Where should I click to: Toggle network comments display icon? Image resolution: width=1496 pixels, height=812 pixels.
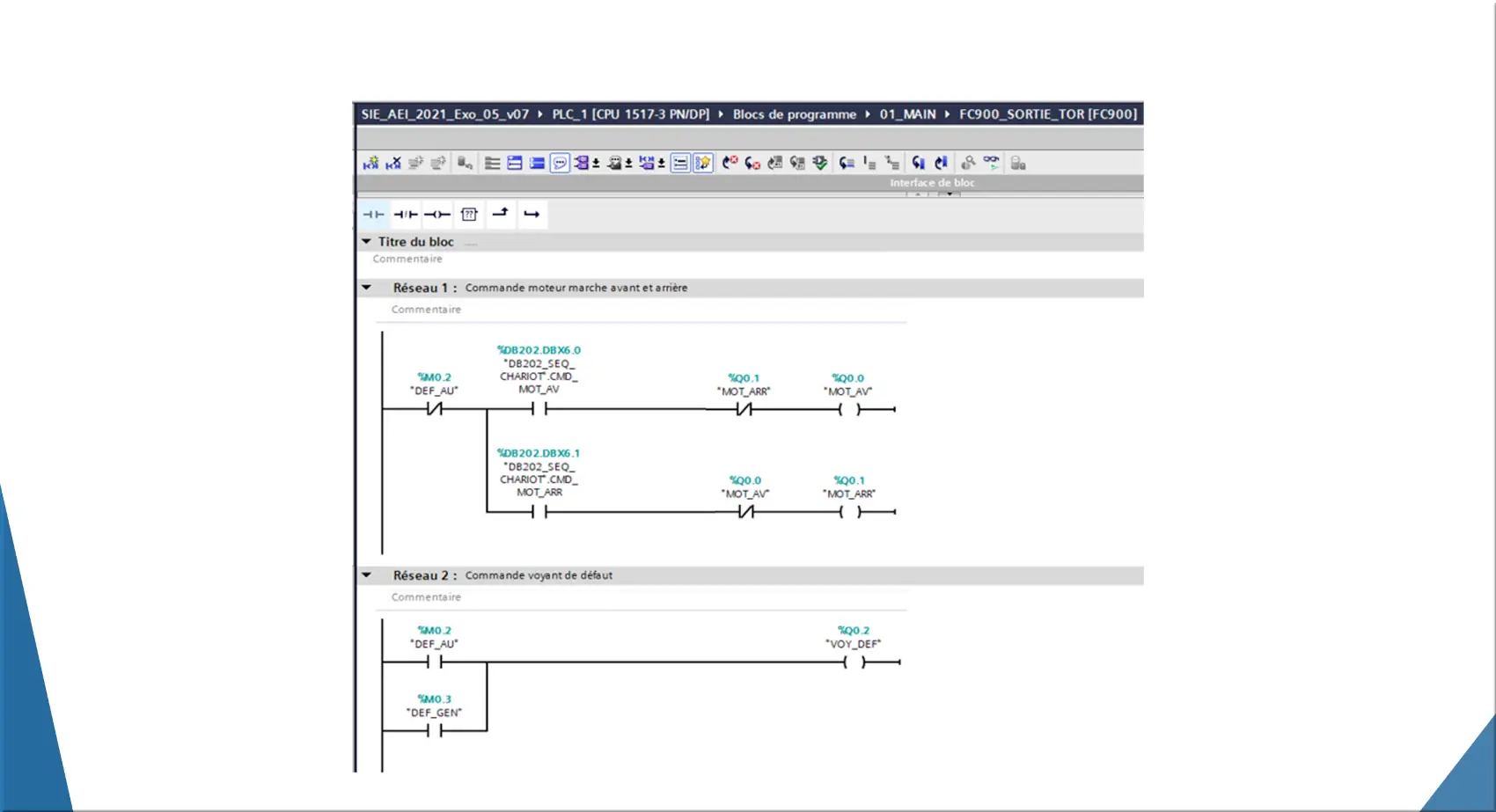click(680, 163)
